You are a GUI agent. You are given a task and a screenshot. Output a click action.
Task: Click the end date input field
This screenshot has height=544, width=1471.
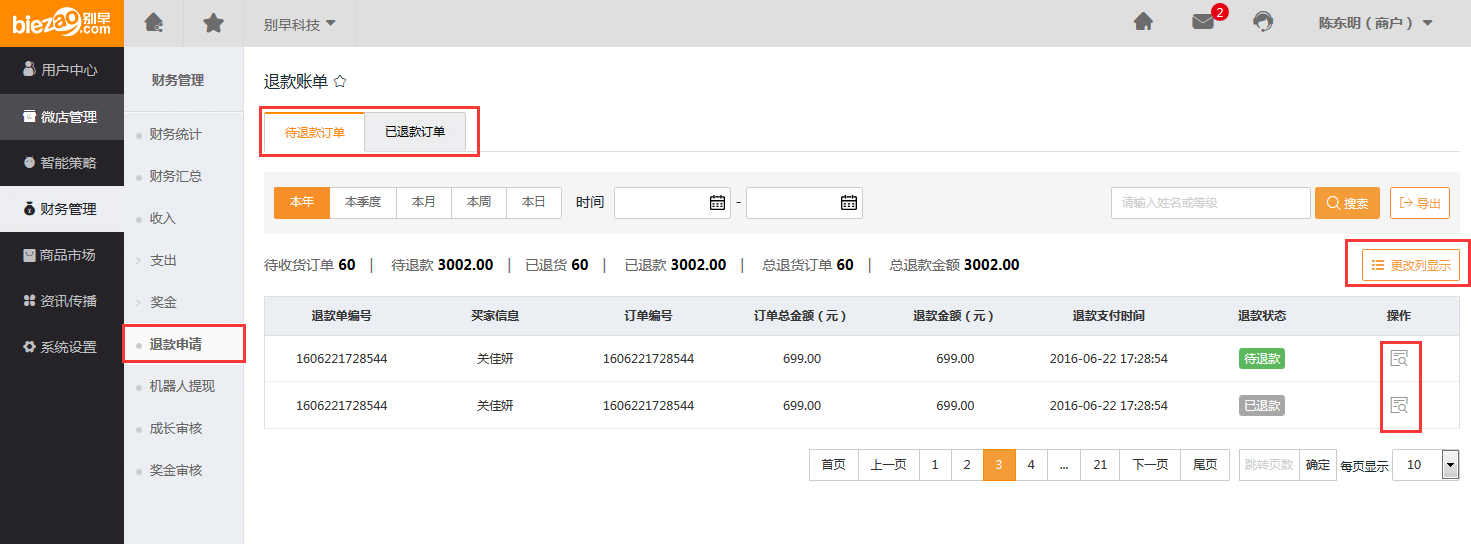[804, 202]
